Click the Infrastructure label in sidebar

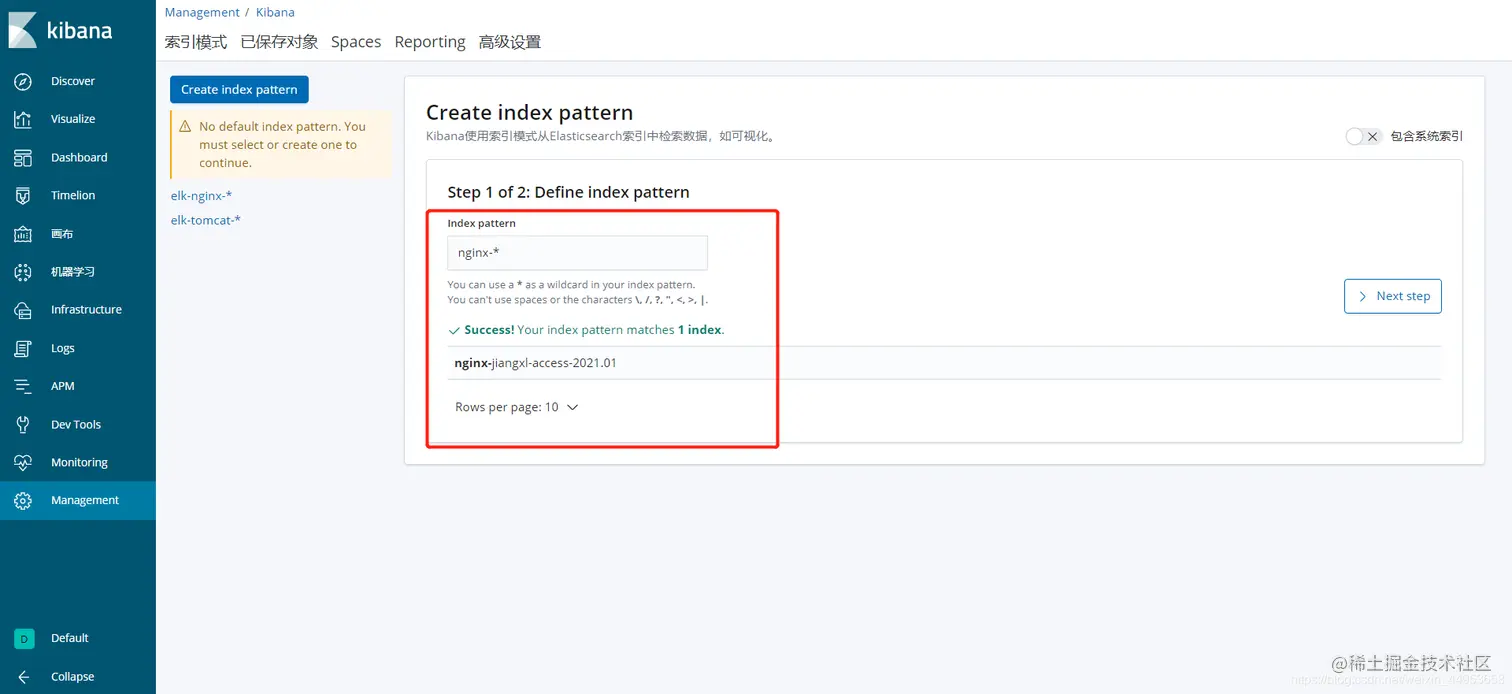click(86, 310)
